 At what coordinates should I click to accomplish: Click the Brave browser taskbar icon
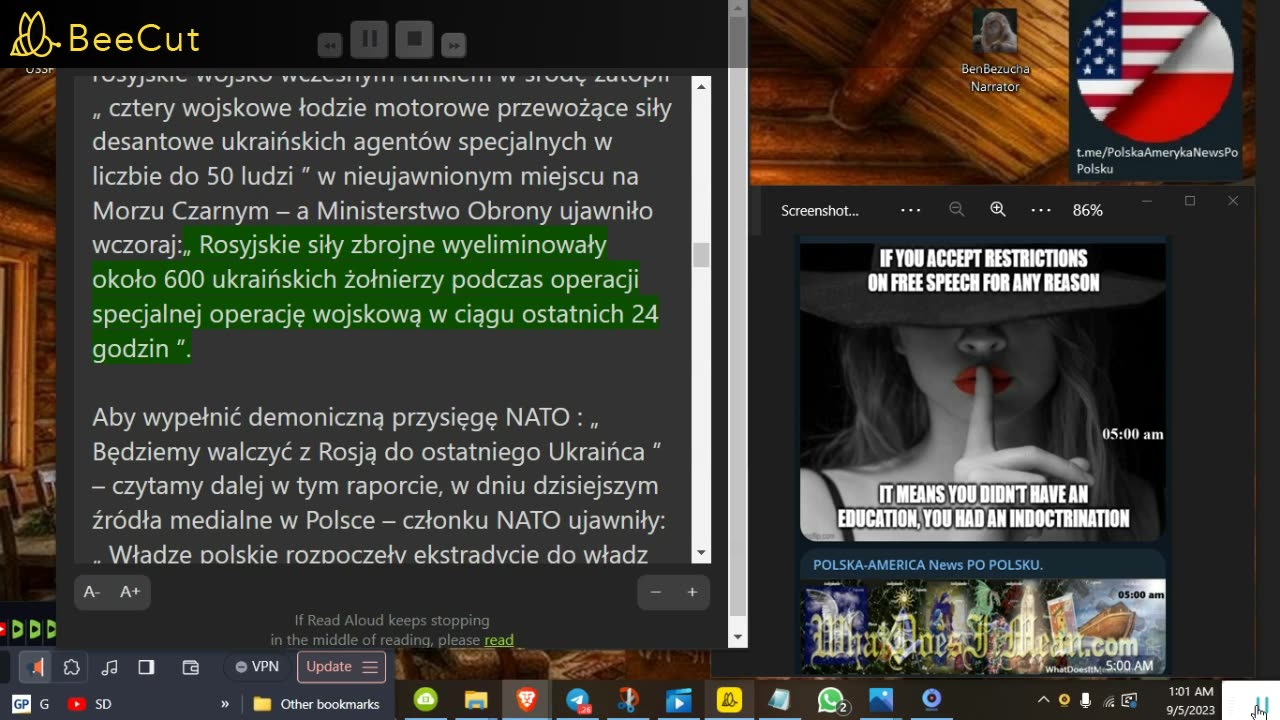(x=526, y=700)
